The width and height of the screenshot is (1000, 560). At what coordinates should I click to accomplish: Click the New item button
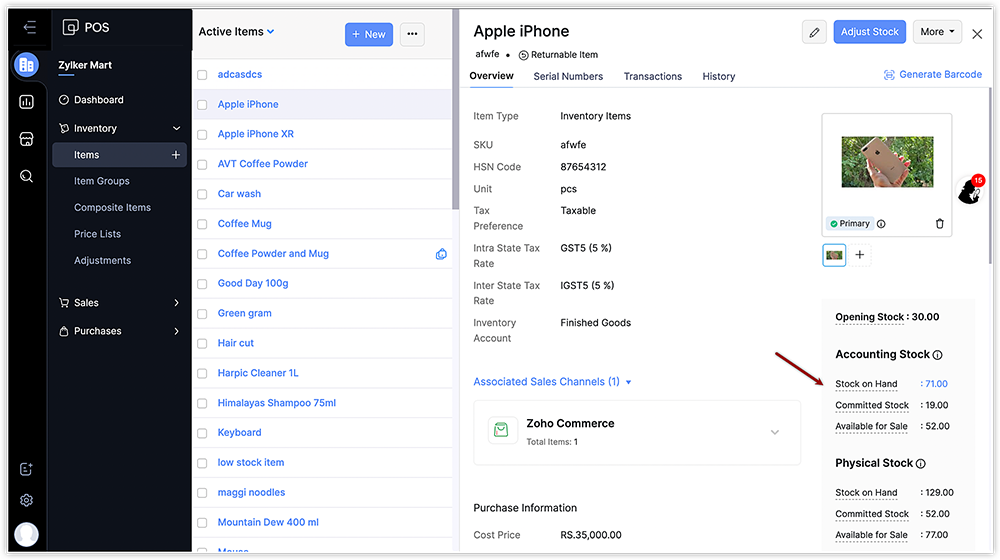(369, 34)
